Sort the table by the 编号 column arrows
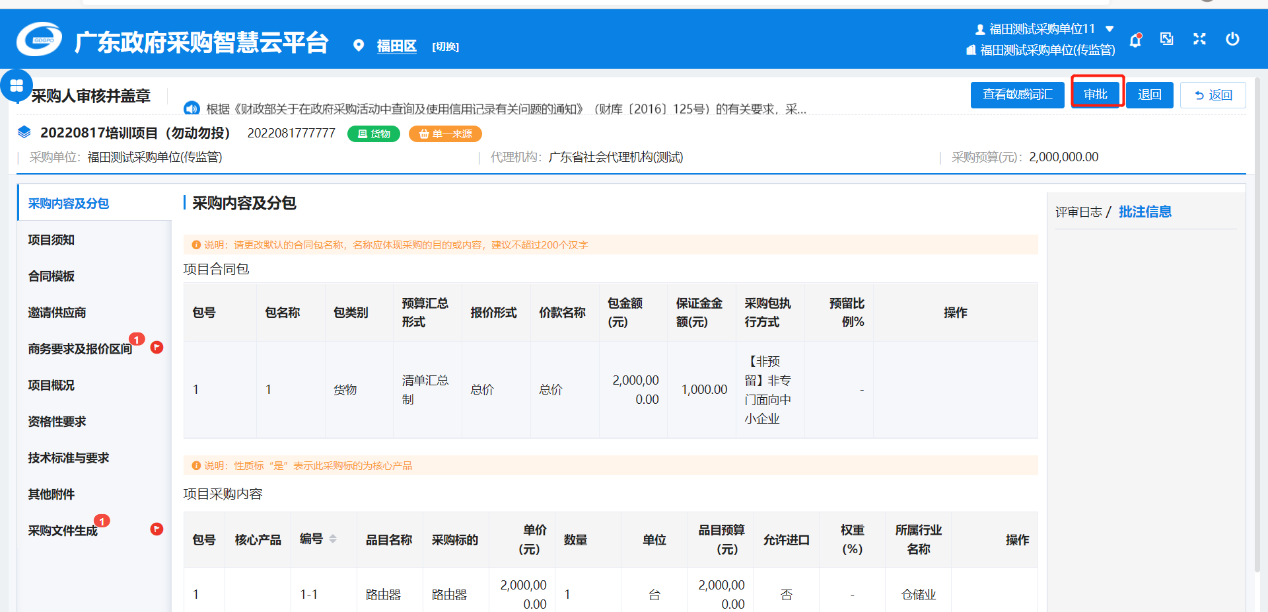The height and width of the screenshot is (612, 1268). pos(333,539)
